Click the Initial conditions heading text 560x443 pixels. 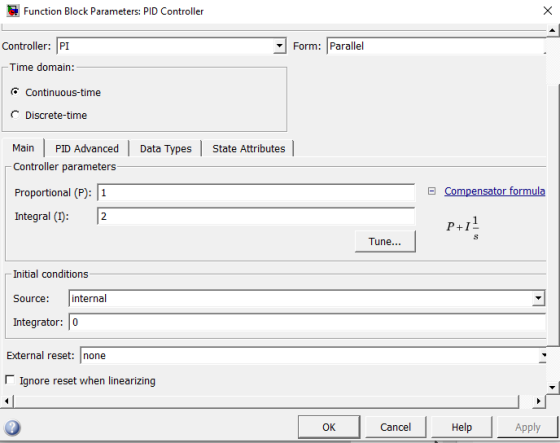click(x=51, y=274)
